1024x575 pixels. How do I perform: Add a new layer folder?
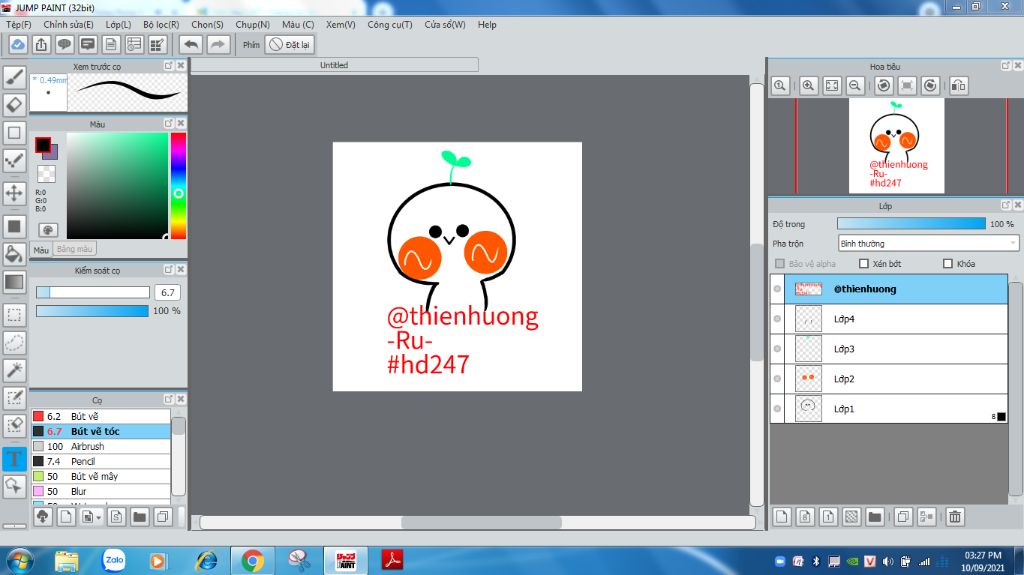pos(875,517)
